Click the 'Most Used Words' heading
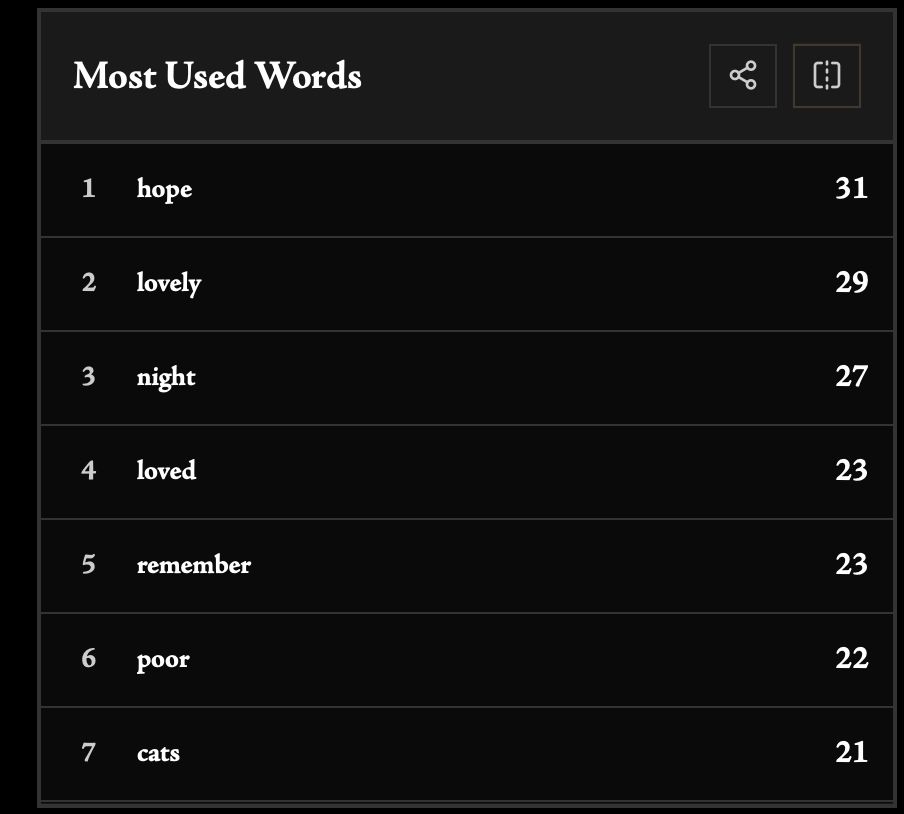The height and width of the screenshot is (814, 904). 217,76
